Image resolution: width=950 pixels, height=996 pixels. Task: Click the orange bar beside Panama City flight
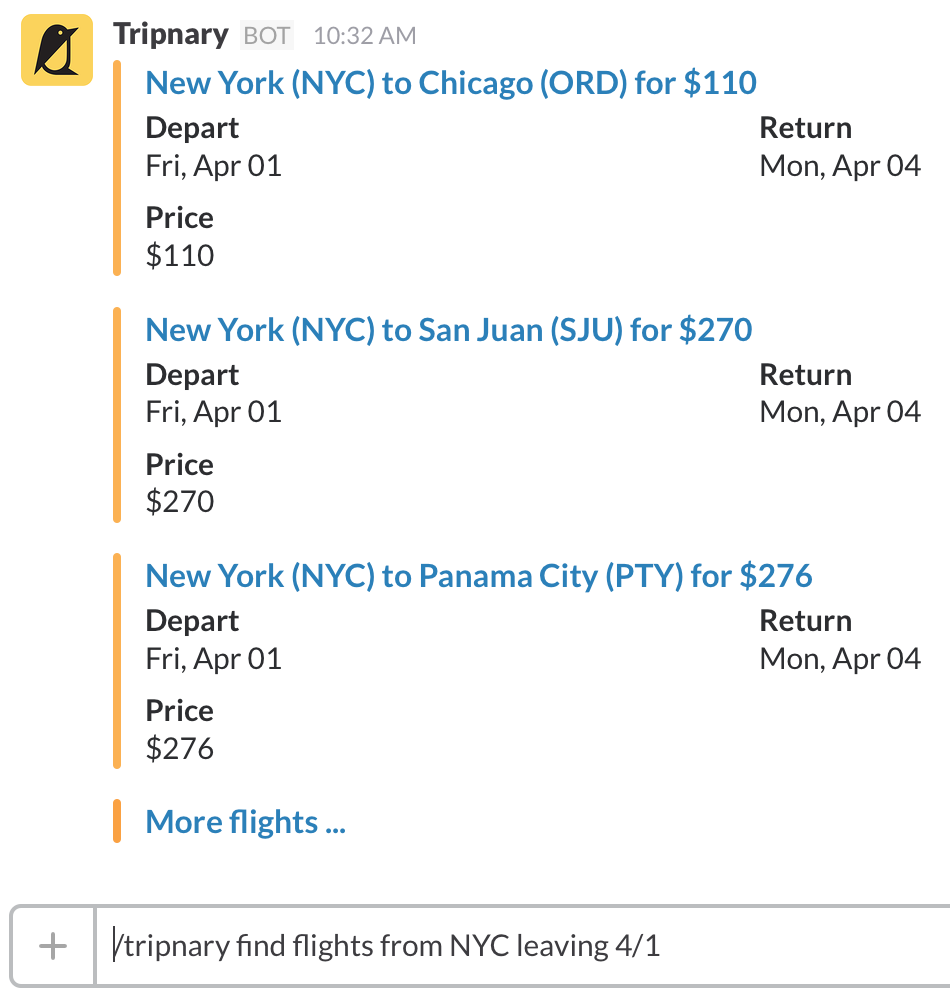coord(117,661)
